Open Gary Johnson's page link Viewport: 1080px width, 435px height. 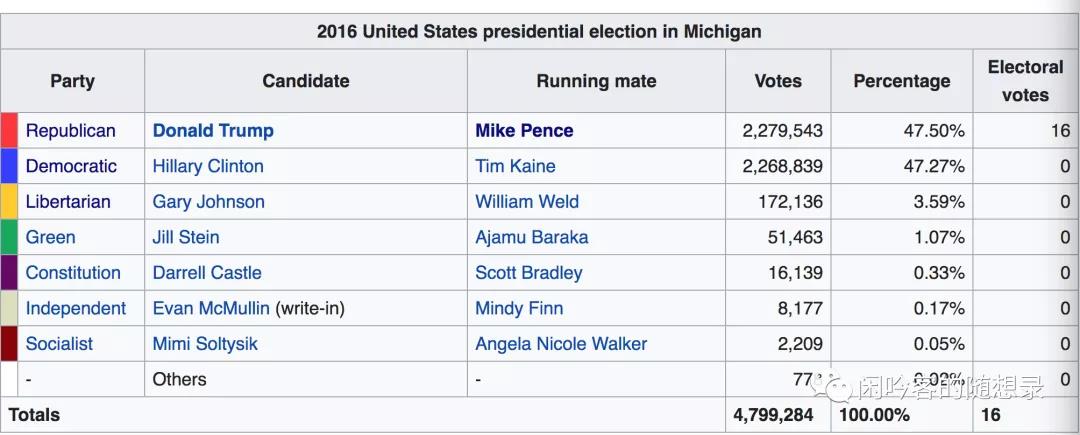[x=208, y=202]
